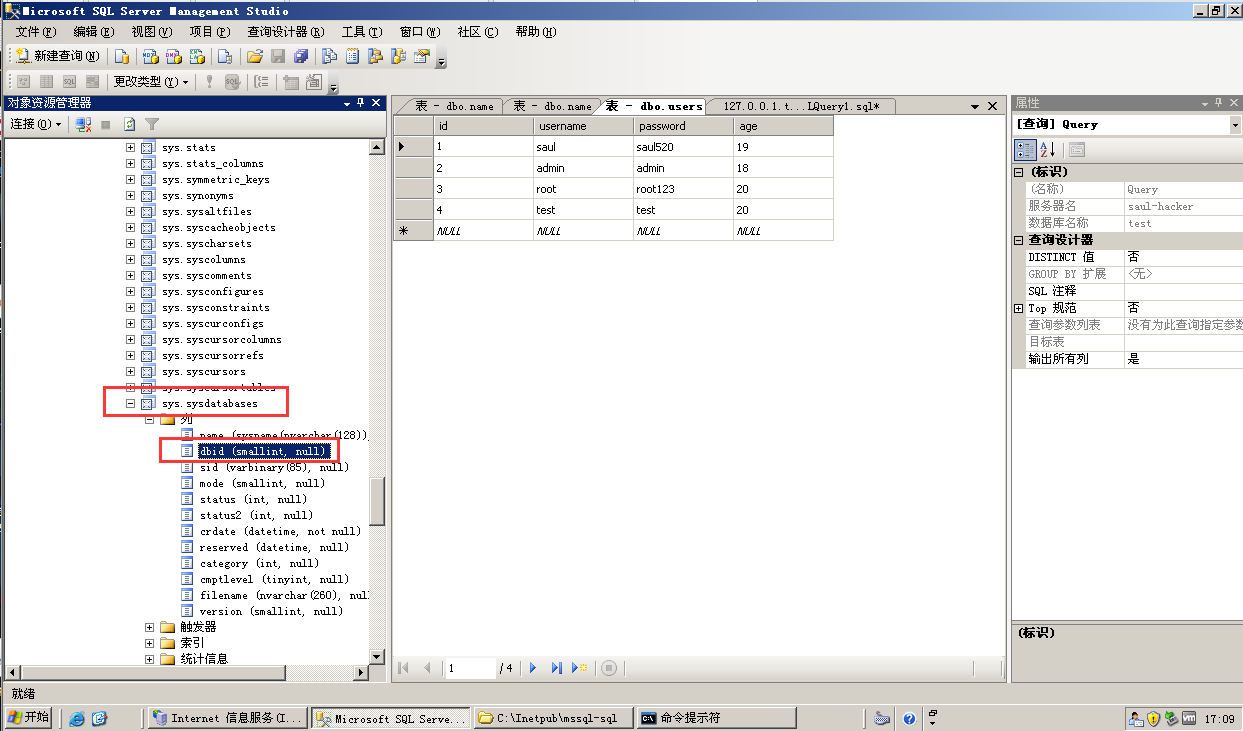Click the 服务器名 property value saul-hacker
This screenshot has width=1243, height=731.
[x=1183, y=206]
